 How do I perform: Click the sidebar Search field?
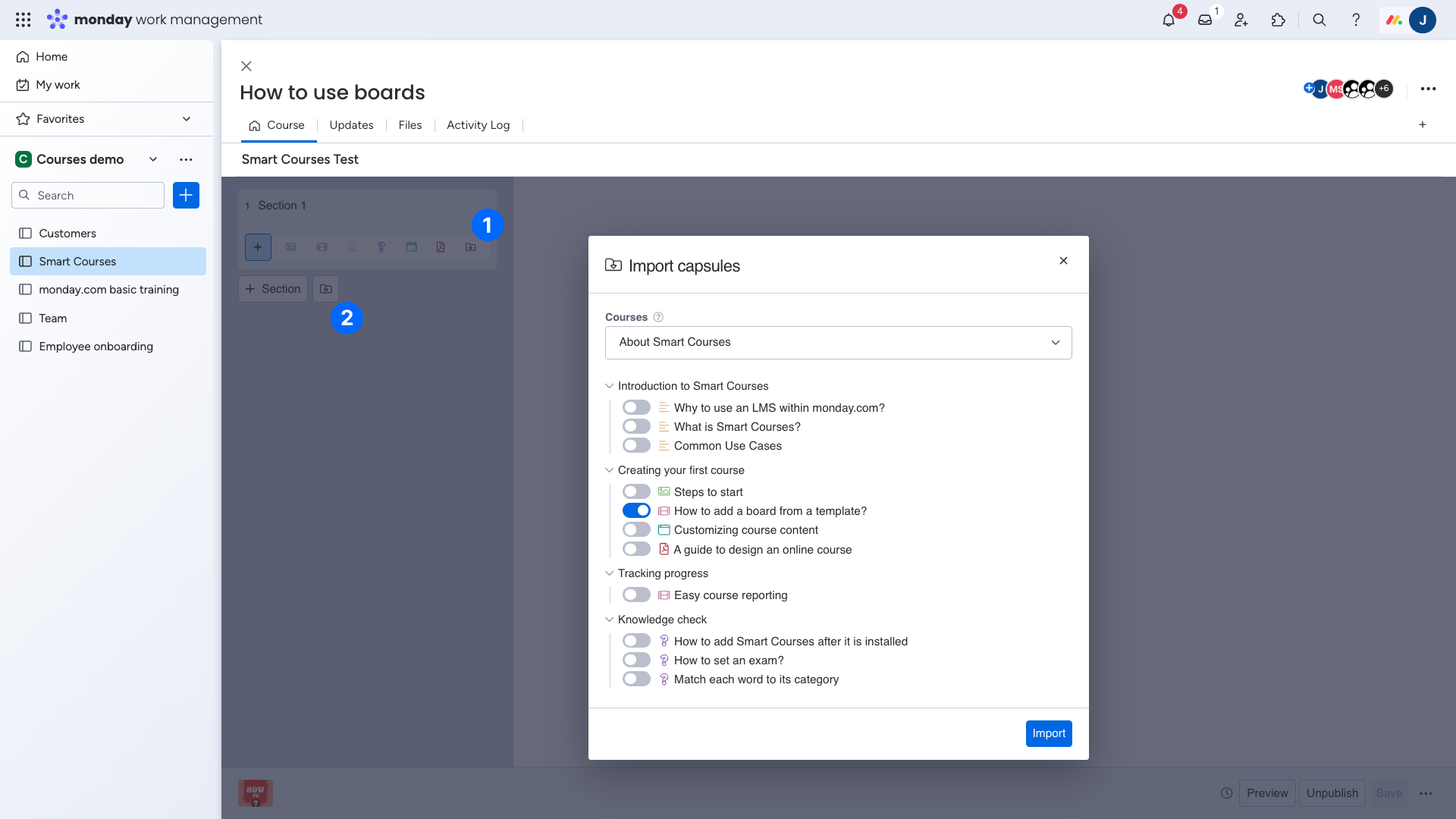(88, 195)
